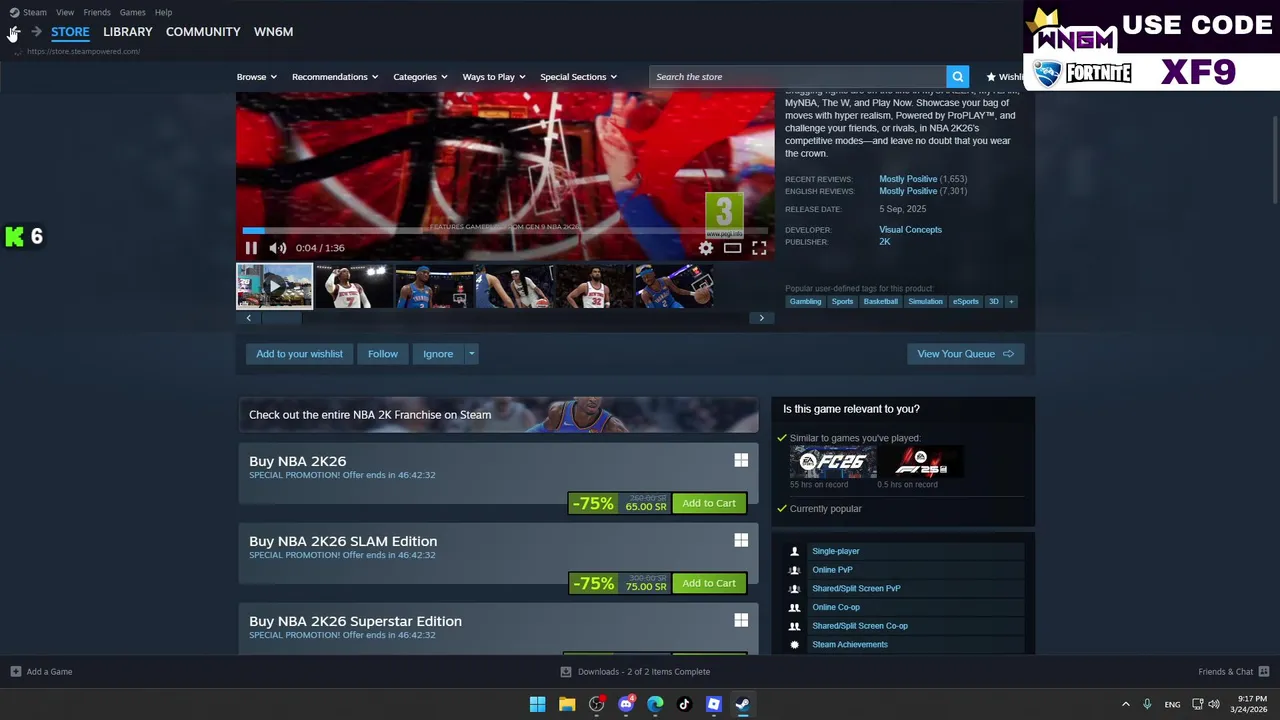The width and height of the screenshot is (1280, 720).
Task: Switch to the COMMUNITY tab
Action: point(203,32)
